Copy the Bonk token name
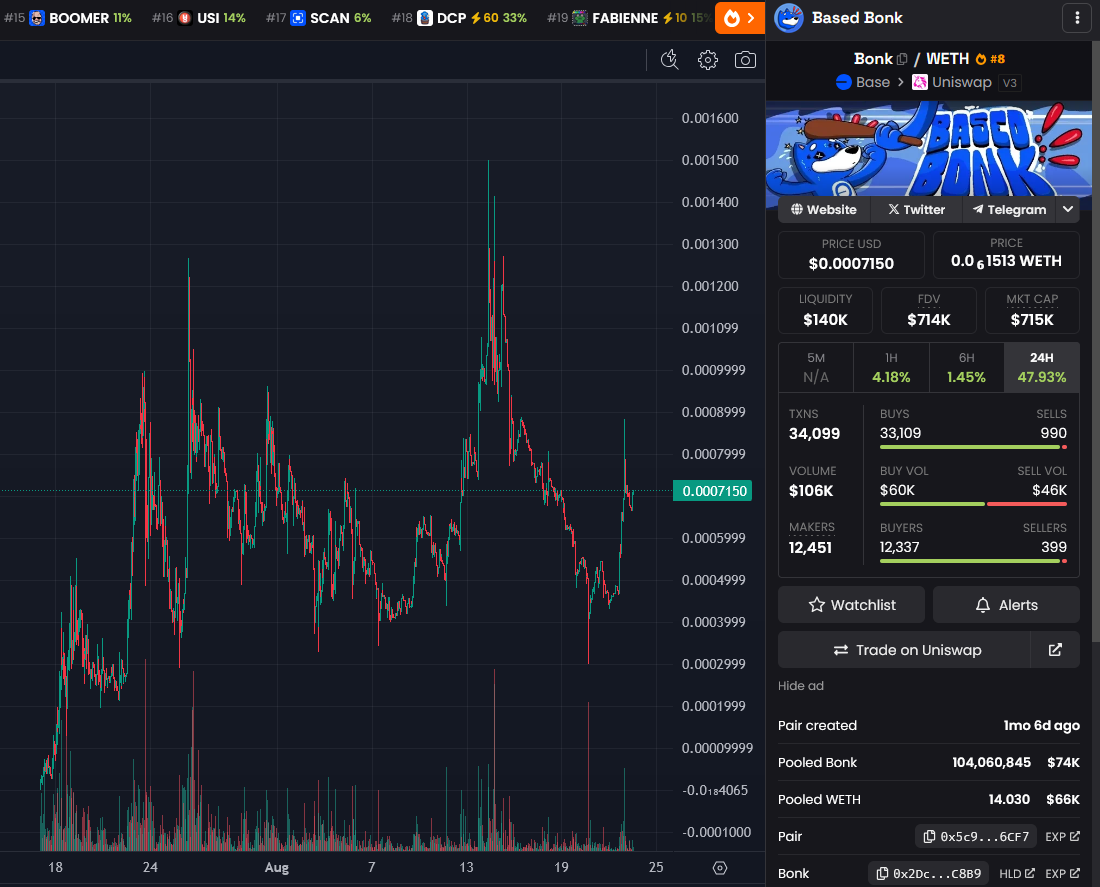 902,59
